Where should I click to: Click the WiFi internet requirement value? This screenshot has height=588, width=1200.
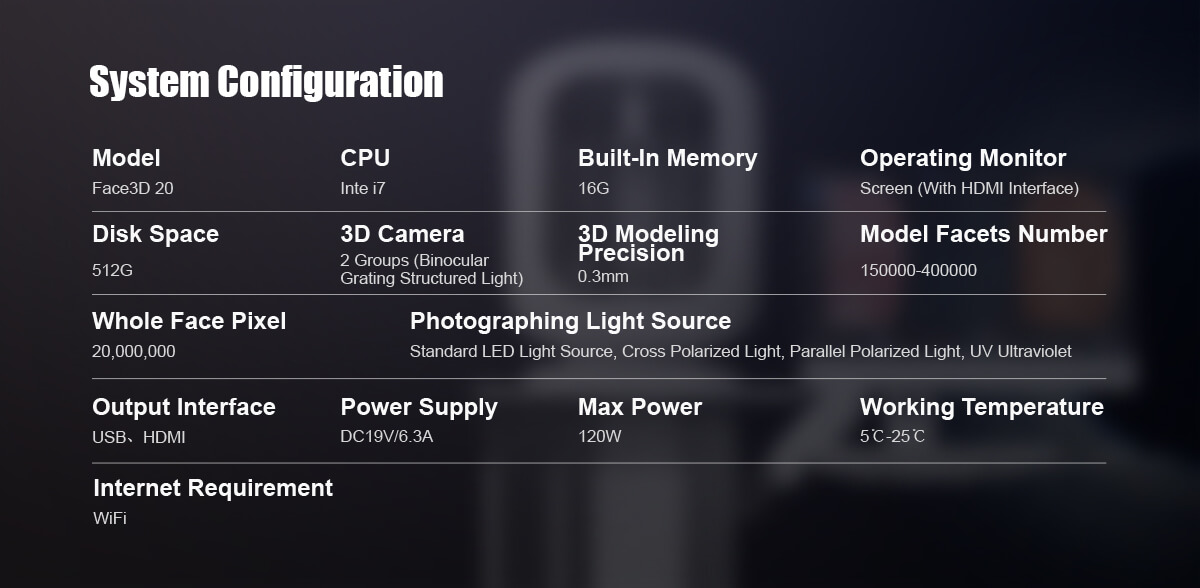click(x=110, y=518)
